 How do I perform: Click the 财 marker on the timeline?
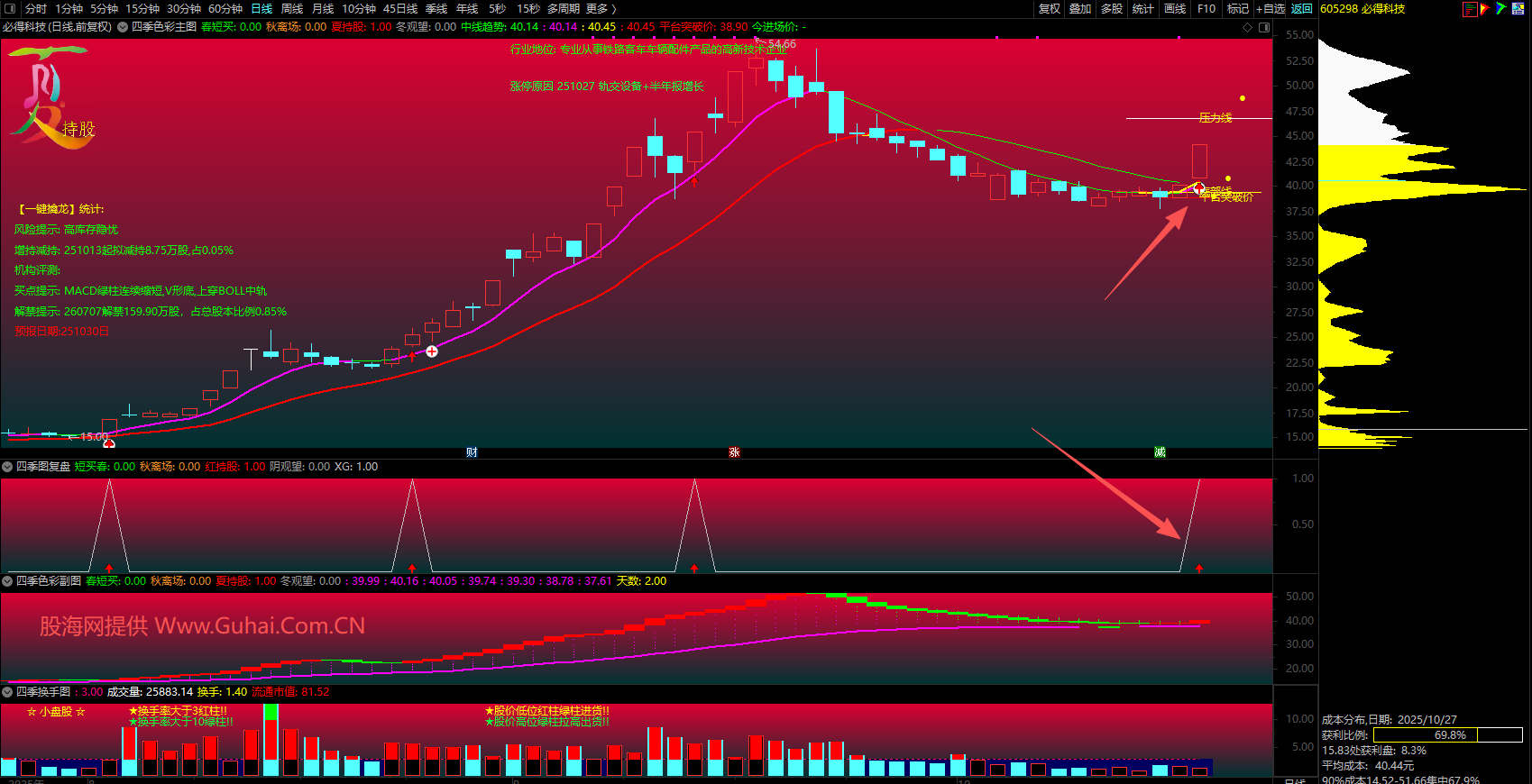coord(472,452)
